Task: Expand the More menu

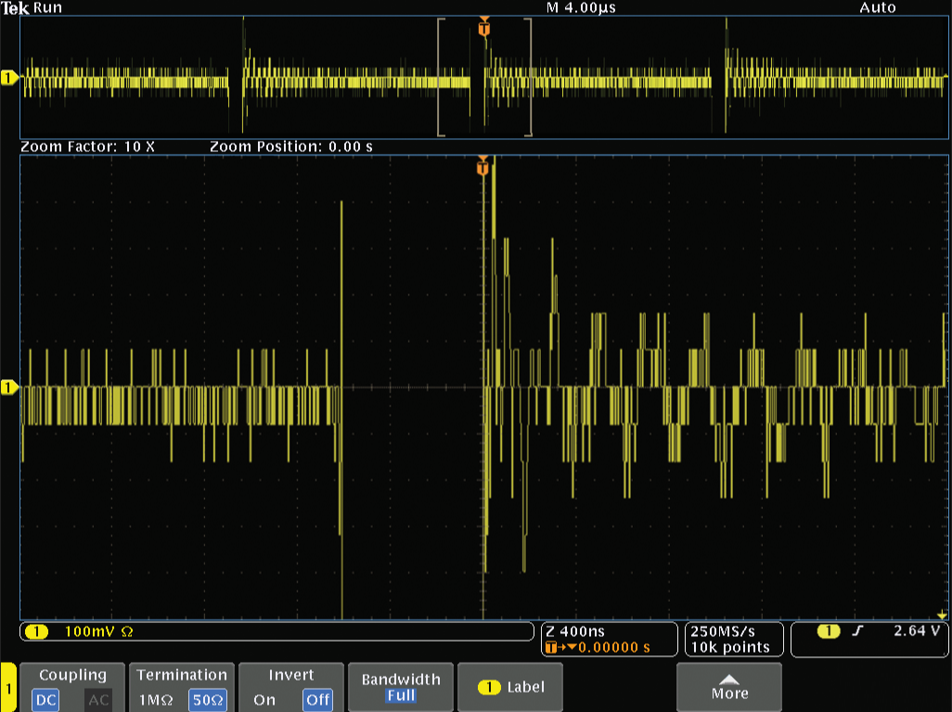Action: pyautogui.click(x=729, y=690)
